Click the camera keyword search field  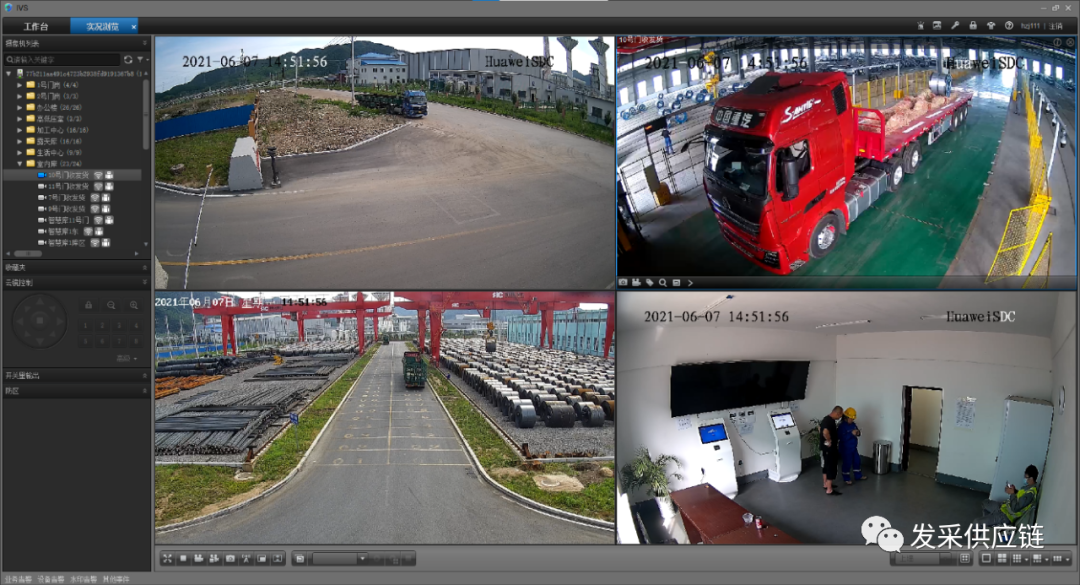point(62,60)
